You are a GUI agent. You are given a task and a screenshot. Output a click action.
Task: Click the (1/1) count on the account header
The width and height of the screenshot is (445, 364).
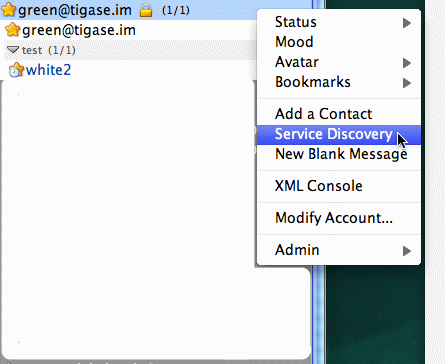(176, 10)
